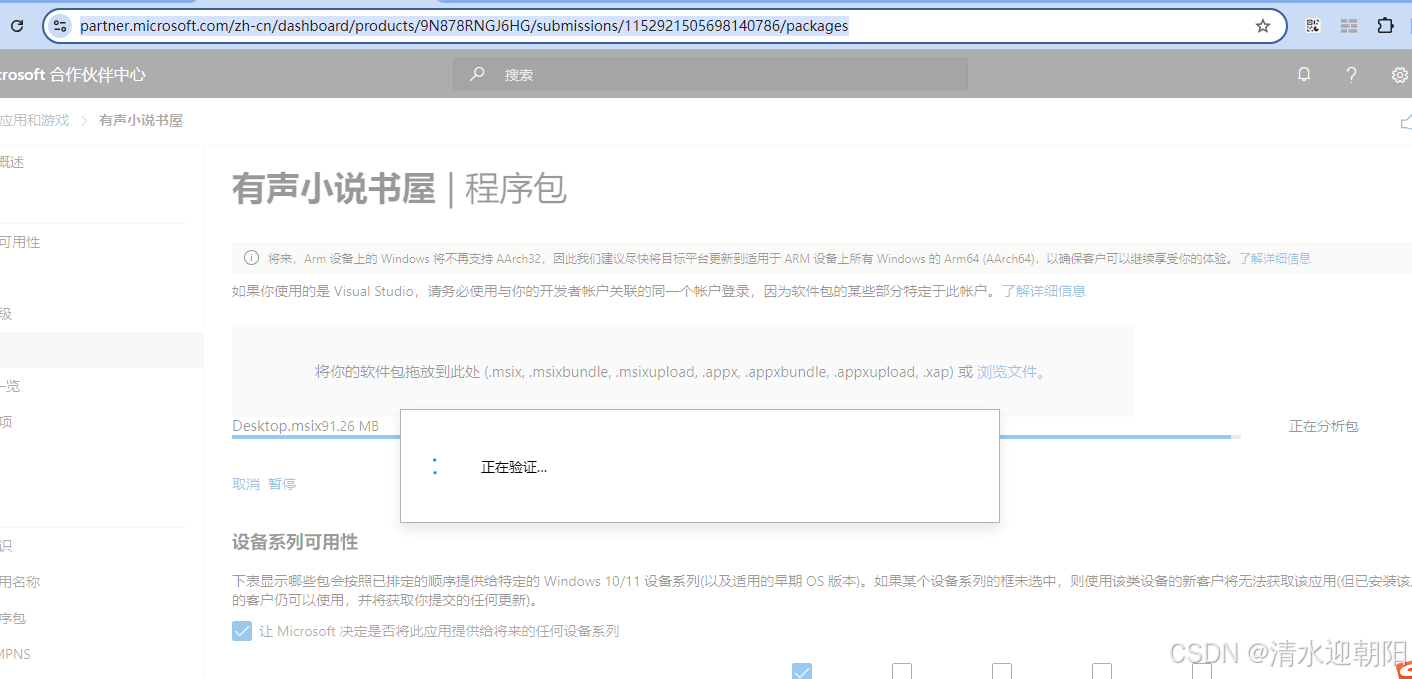Viewport: 1412px width, 679px height.
Task: Click the 正在验证... dialog message
Action: [x=514, y=467]
